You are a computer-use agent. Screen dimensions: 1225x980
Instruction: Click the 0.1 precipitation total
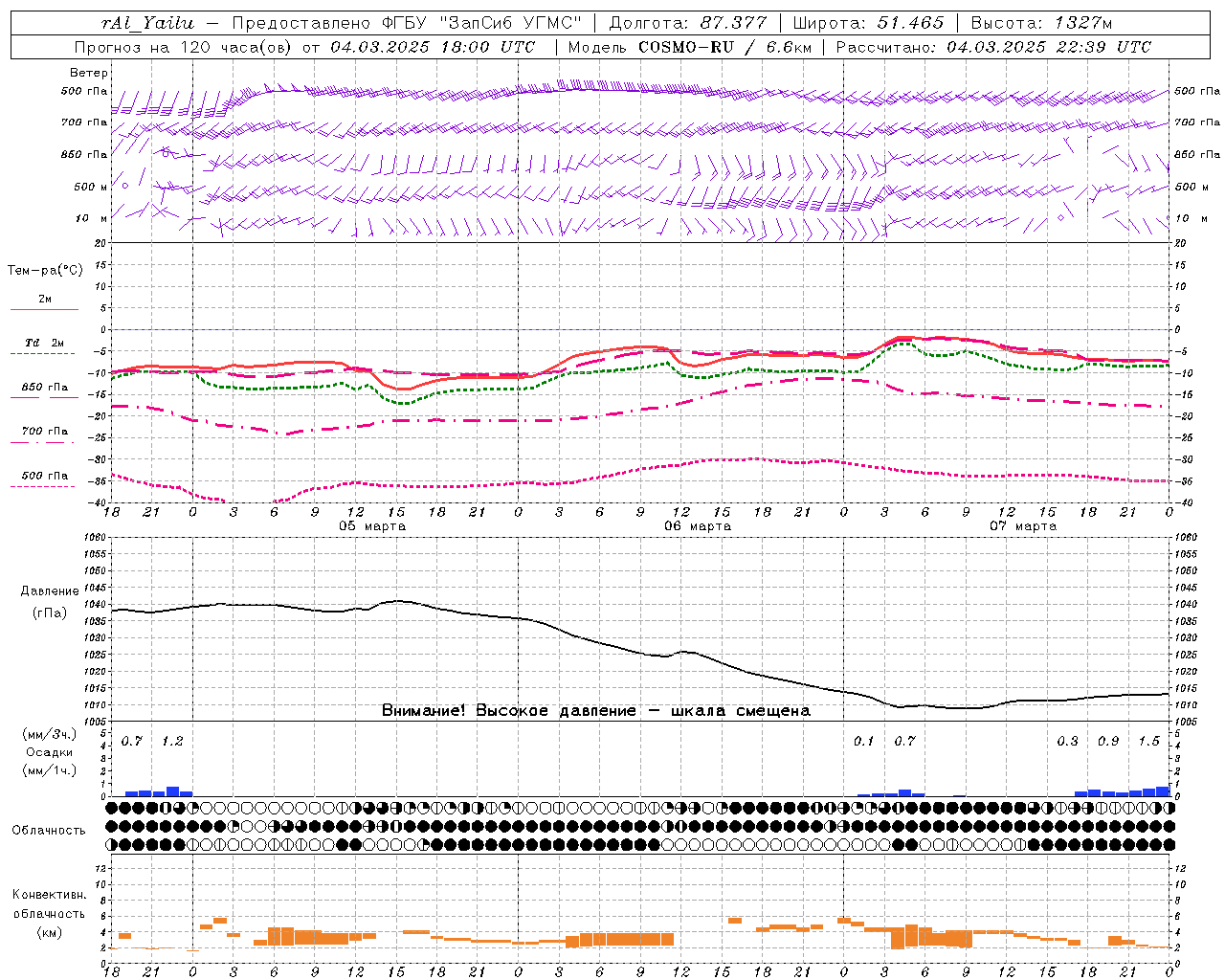click(x=864, y=741)
